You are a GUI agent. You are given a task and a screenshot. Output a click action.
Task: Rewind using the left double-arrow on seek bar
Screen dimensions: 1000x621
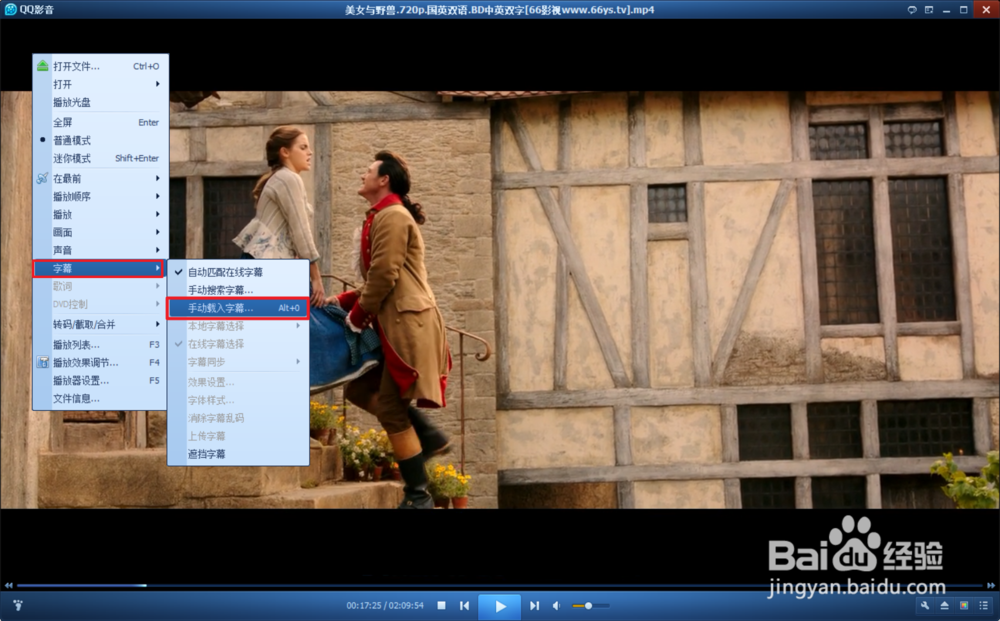8,585
